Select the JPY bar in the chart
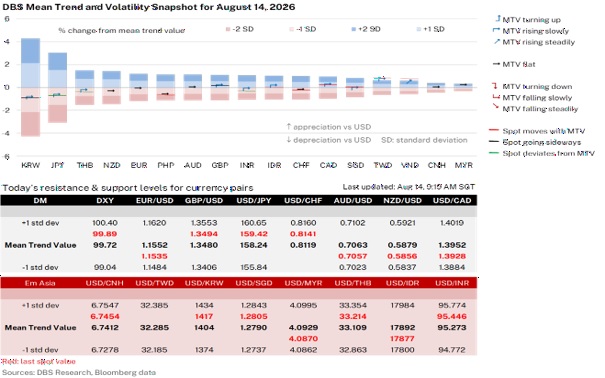This screenshot has height=378, width=605. tap(57, 88)
